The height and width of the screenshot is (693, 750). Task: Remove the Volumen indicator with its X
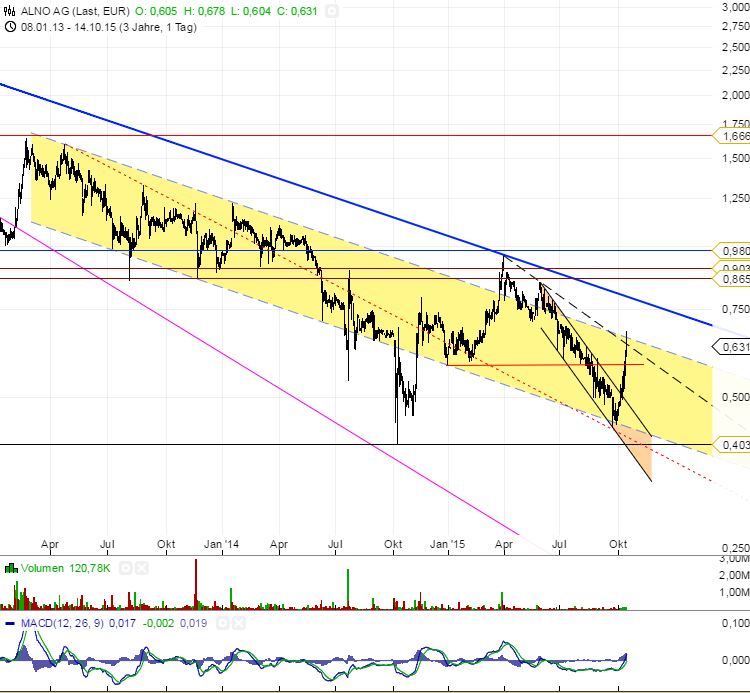point(142,568)
